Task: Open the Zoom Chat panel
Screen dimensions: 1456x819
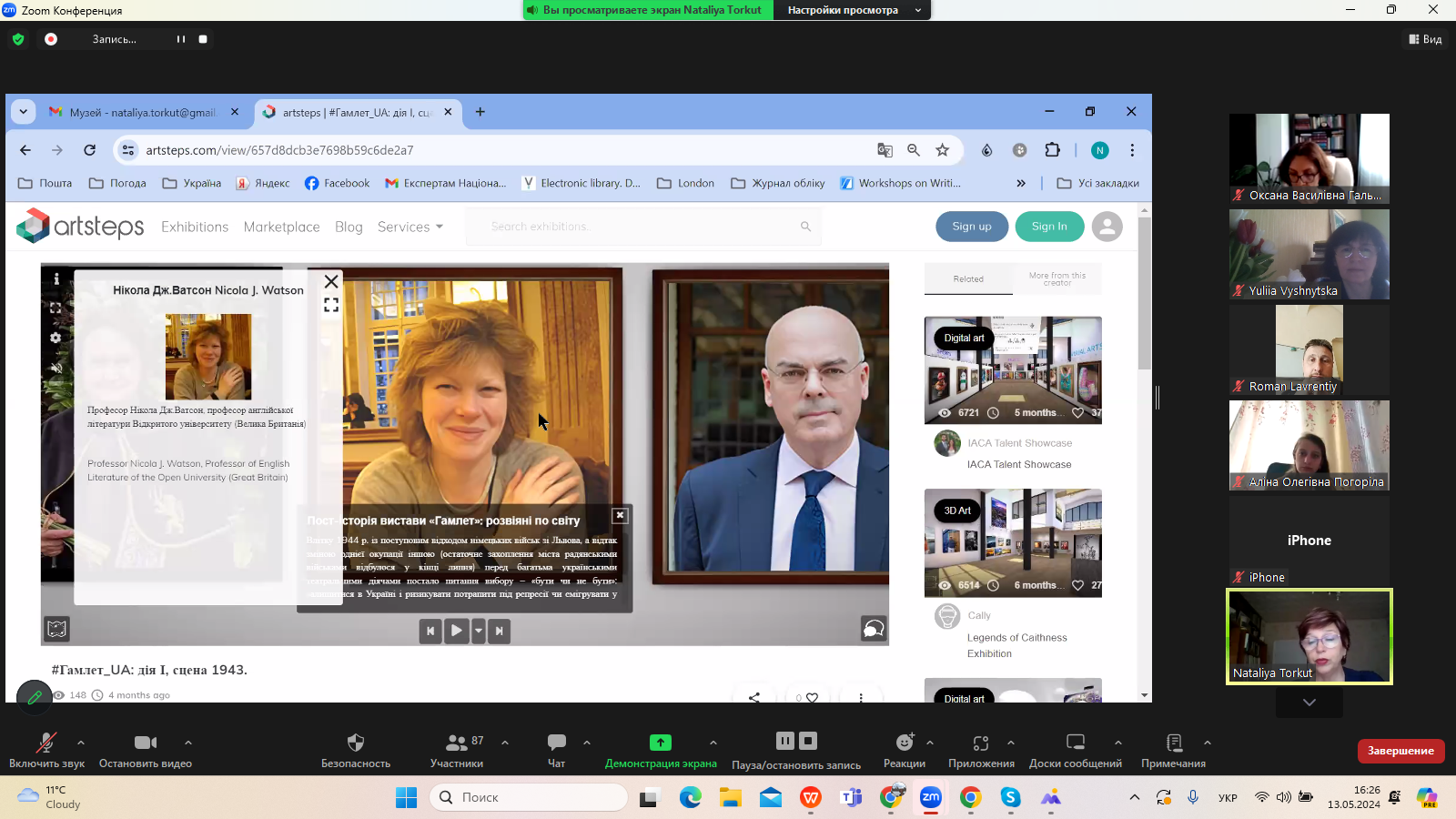Action: [556, 743]
